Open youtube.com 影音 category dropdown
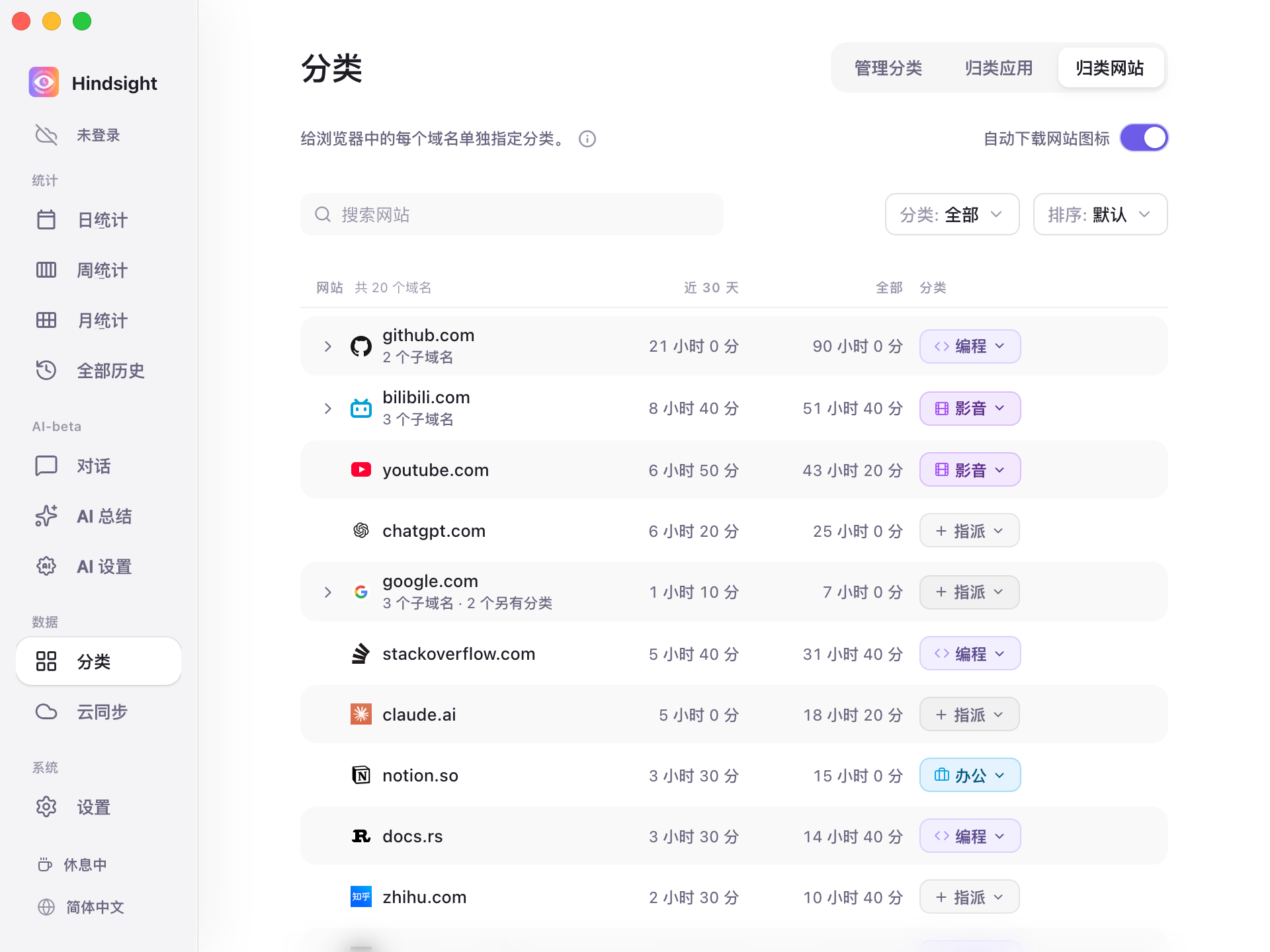Image resolution: width=1270 pixels, height=952 pixels. (x=970, y=469)
